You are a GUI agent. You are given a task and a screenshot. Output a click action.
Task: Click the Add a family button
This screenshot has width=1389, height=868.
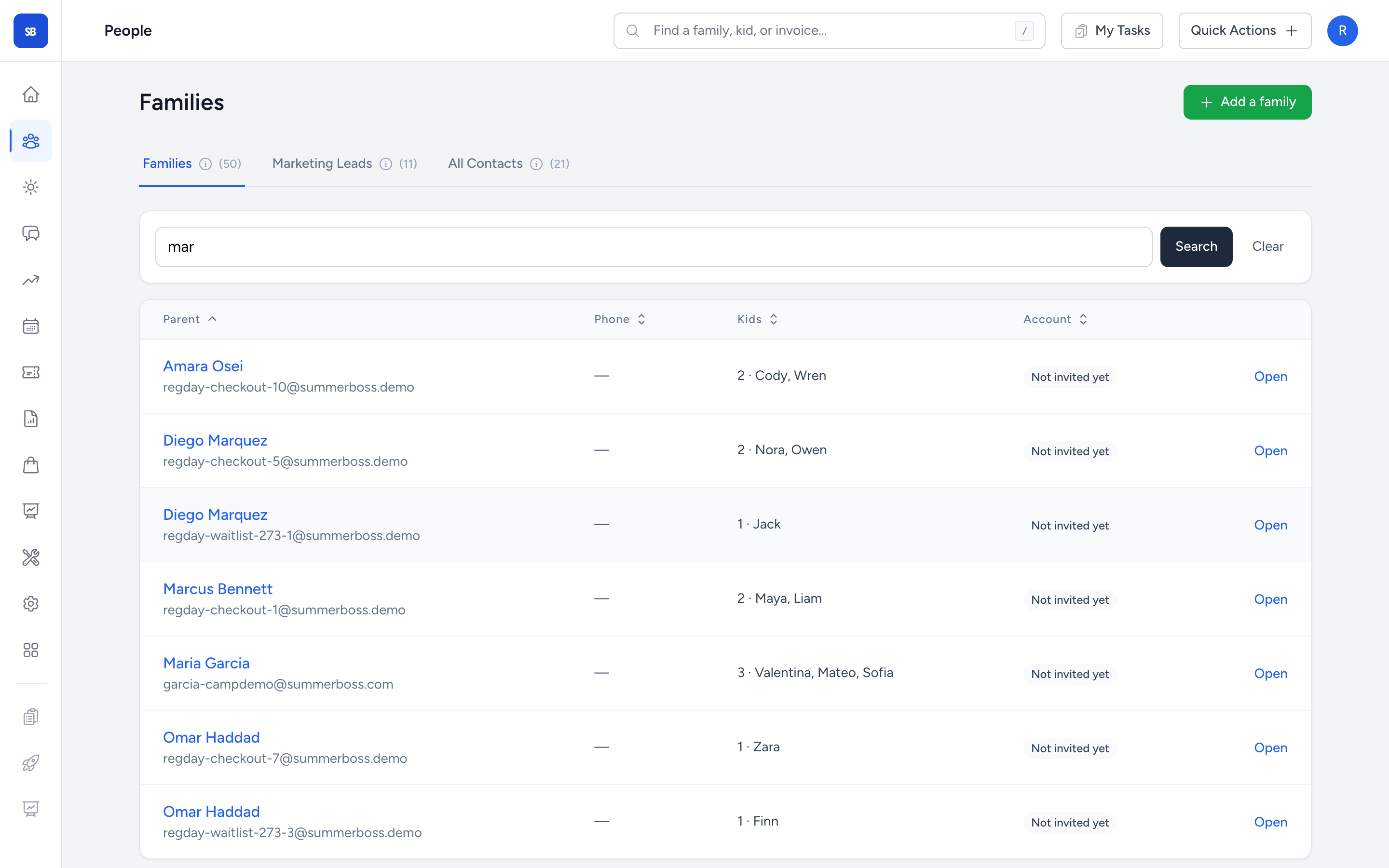pyautogui.click(x=1247, y=102)
